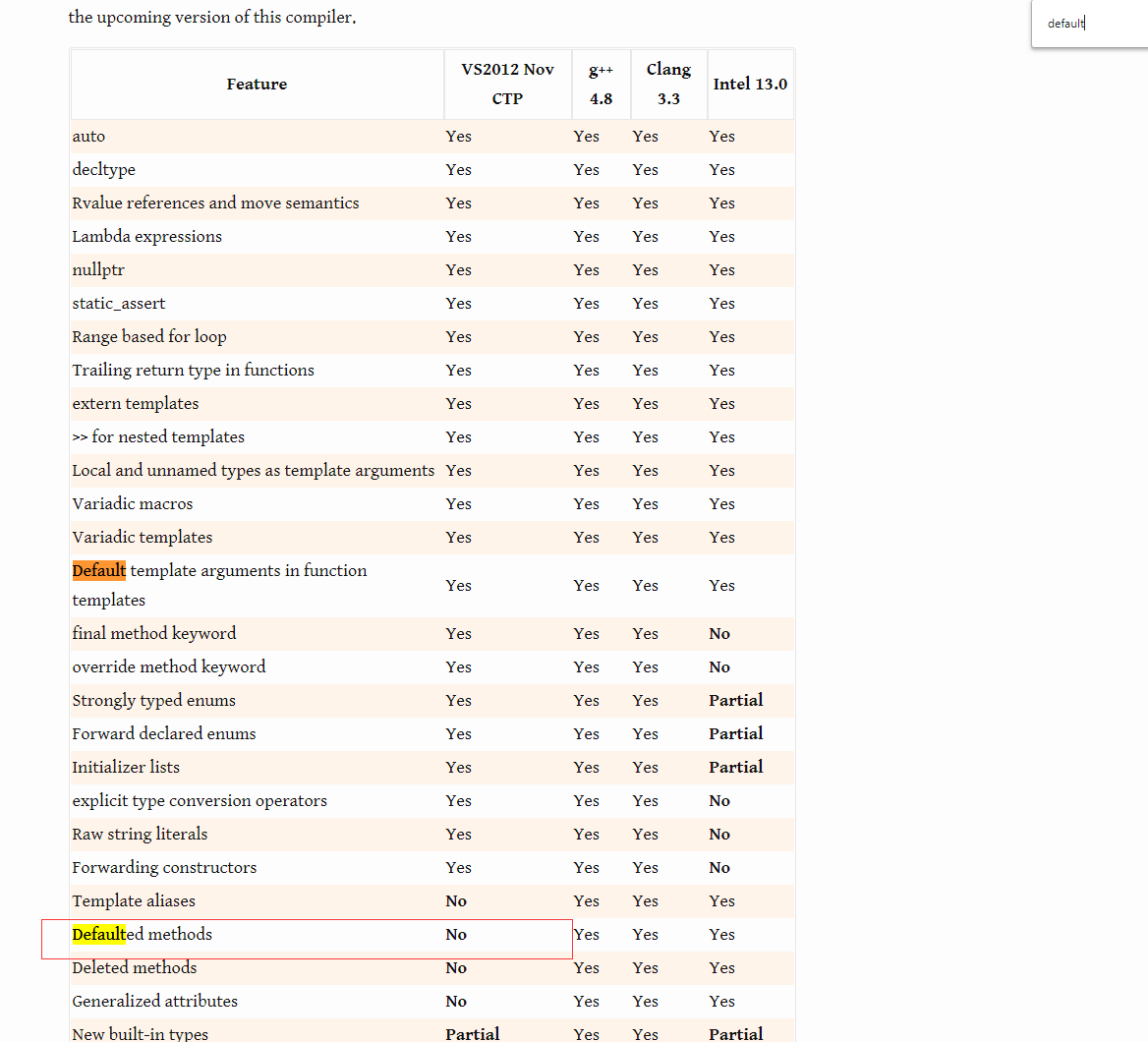Click 'Local and unnamed types as template arguments'
Screen dimensions: 1148x1042
(254, 470)
